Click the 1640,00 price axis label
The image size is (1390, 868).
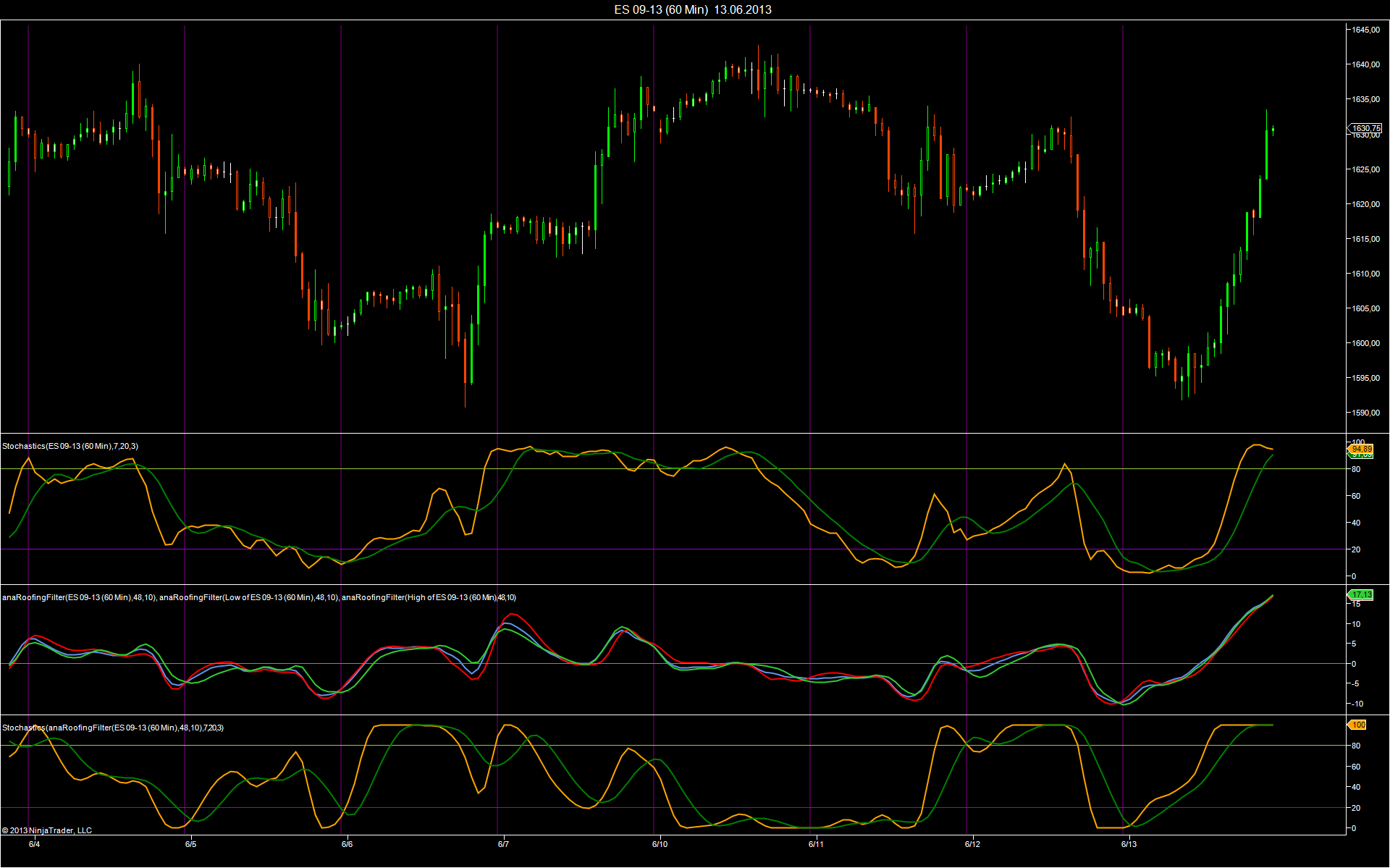coord(1365,64)
